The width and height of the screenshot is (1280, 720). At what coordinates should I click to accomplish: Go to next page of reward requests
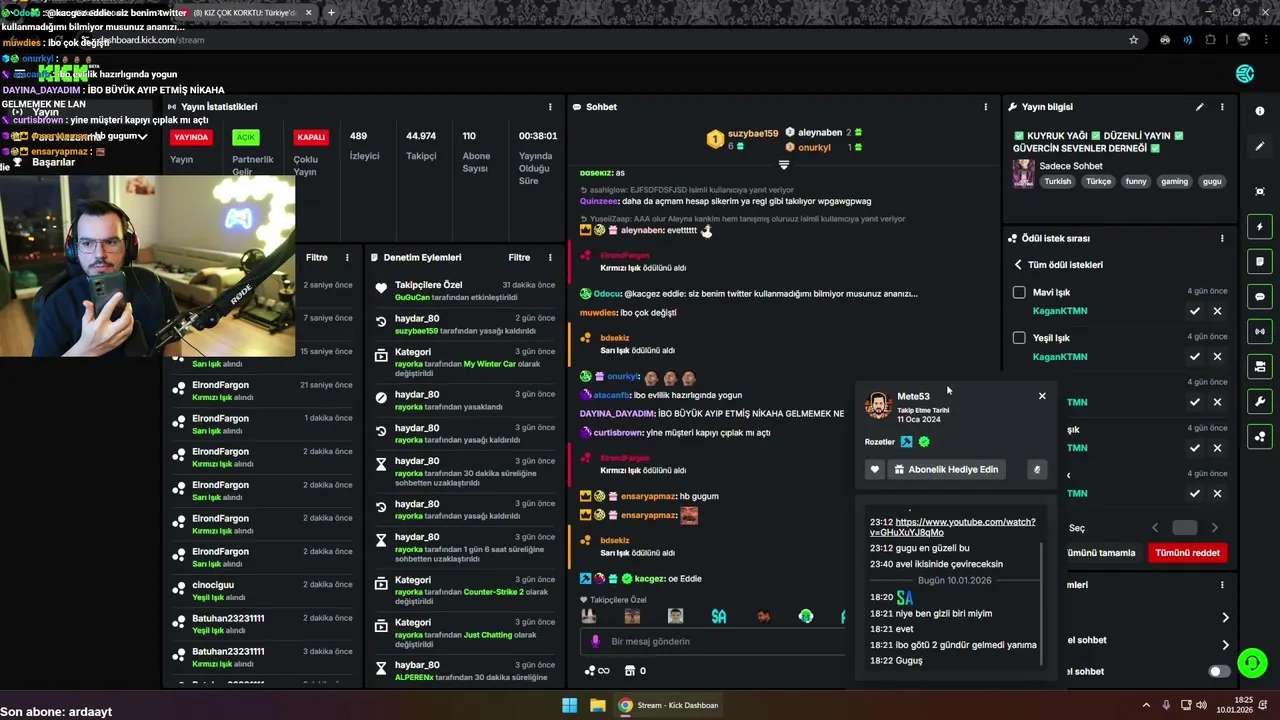pos(1215,528)
